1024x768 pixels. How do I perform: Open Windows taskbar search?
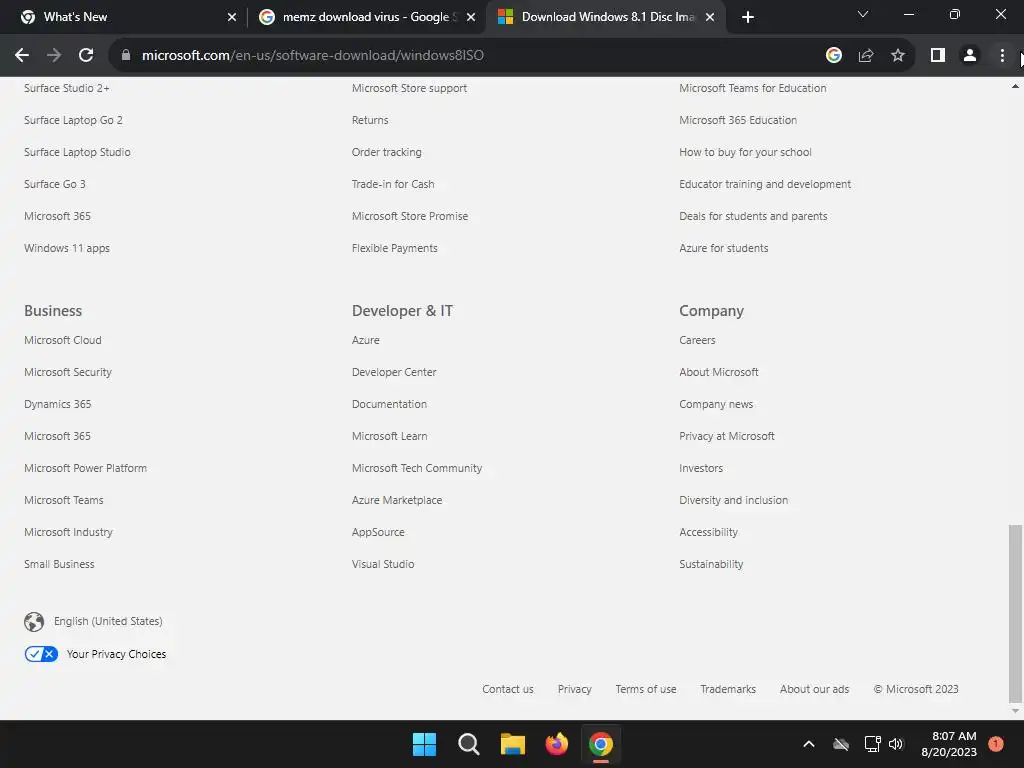(469, 744)
